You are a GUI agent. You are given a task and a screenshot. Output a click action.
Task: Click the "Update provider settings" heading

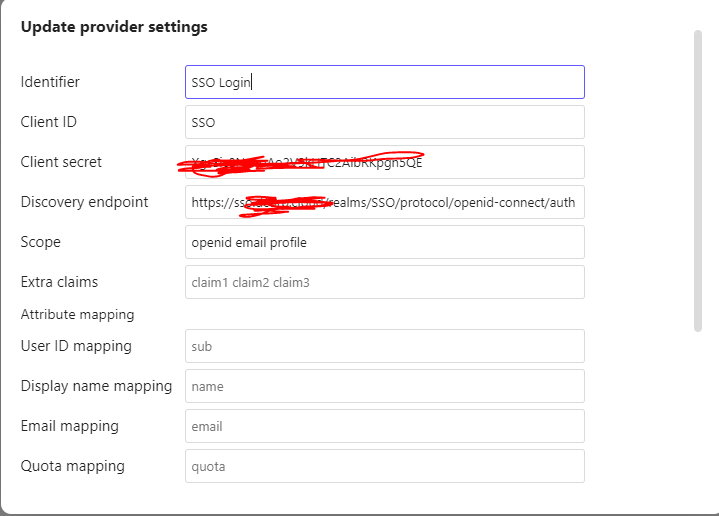(114, 27)
